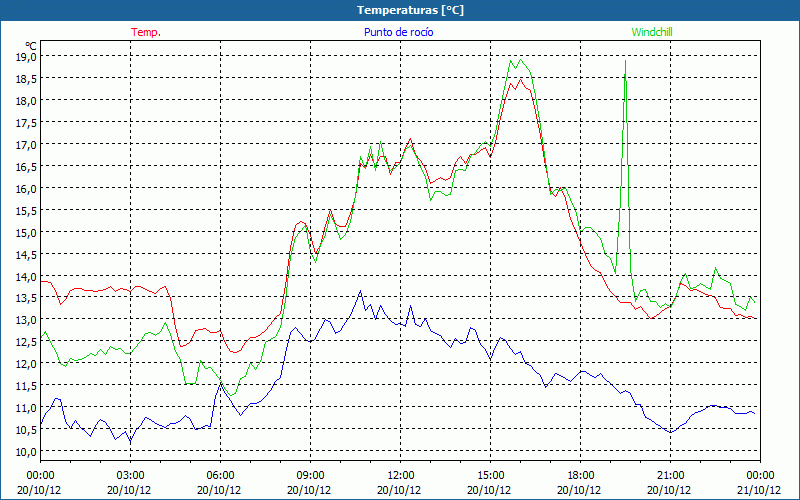This screenshot has width=800, height=500.
Task: Click the 10,5 value on the y-axis
Action: 26,430
